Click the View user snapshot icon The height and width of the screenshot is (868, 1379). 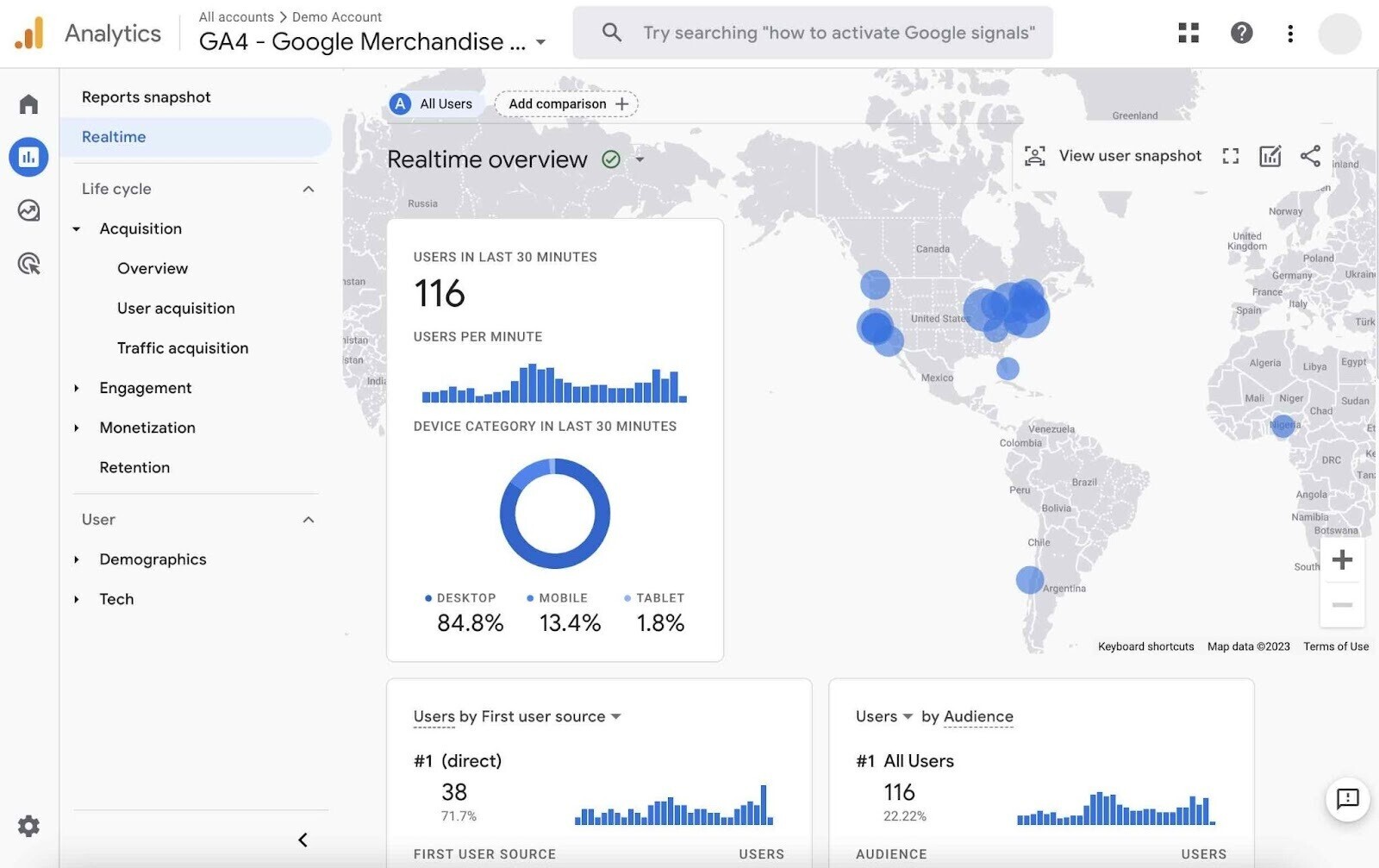(x=1034, y=156)
